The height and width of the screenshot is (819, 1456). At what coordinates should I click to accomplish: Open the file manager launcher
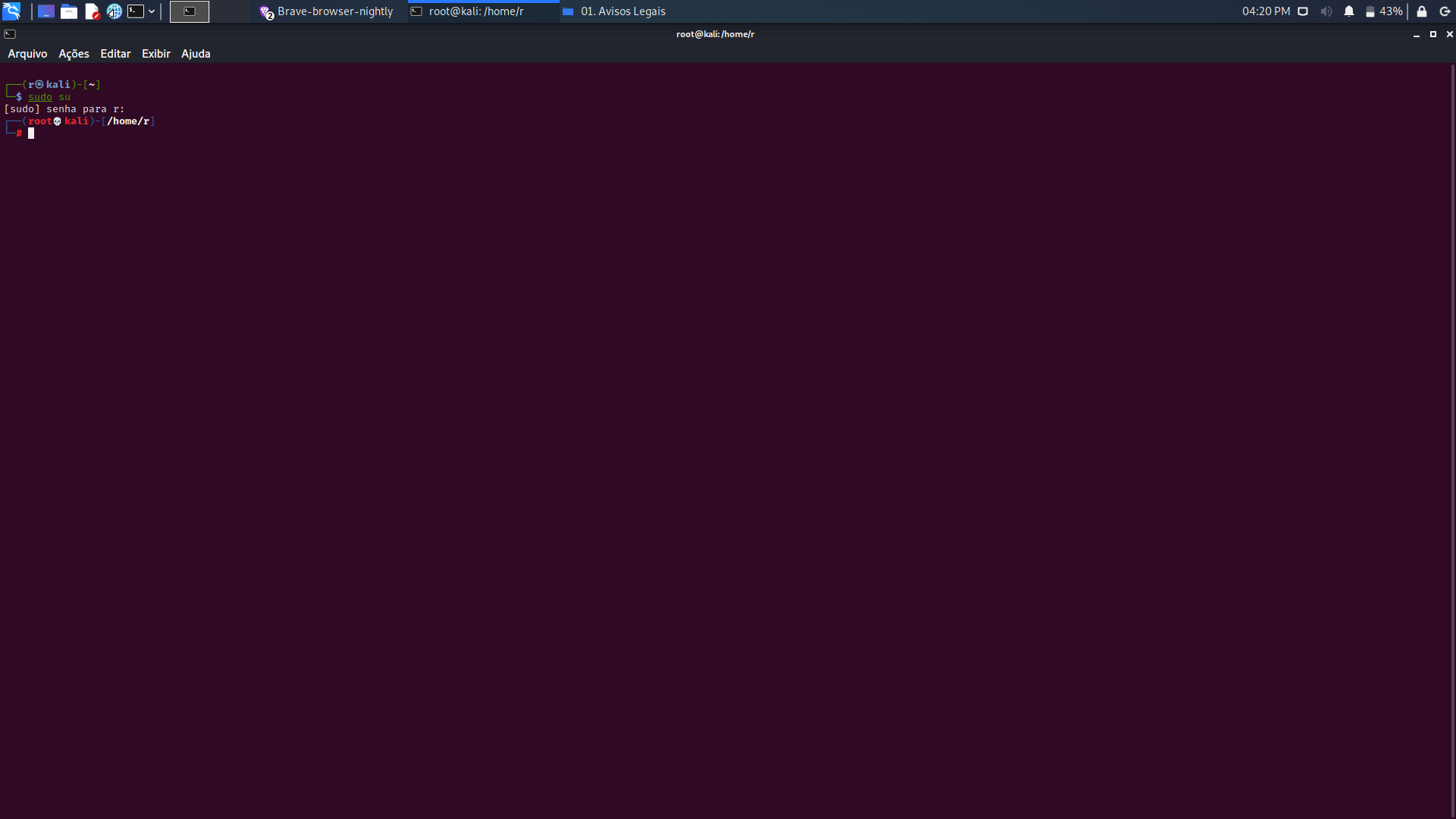click(x=69, y=11)
